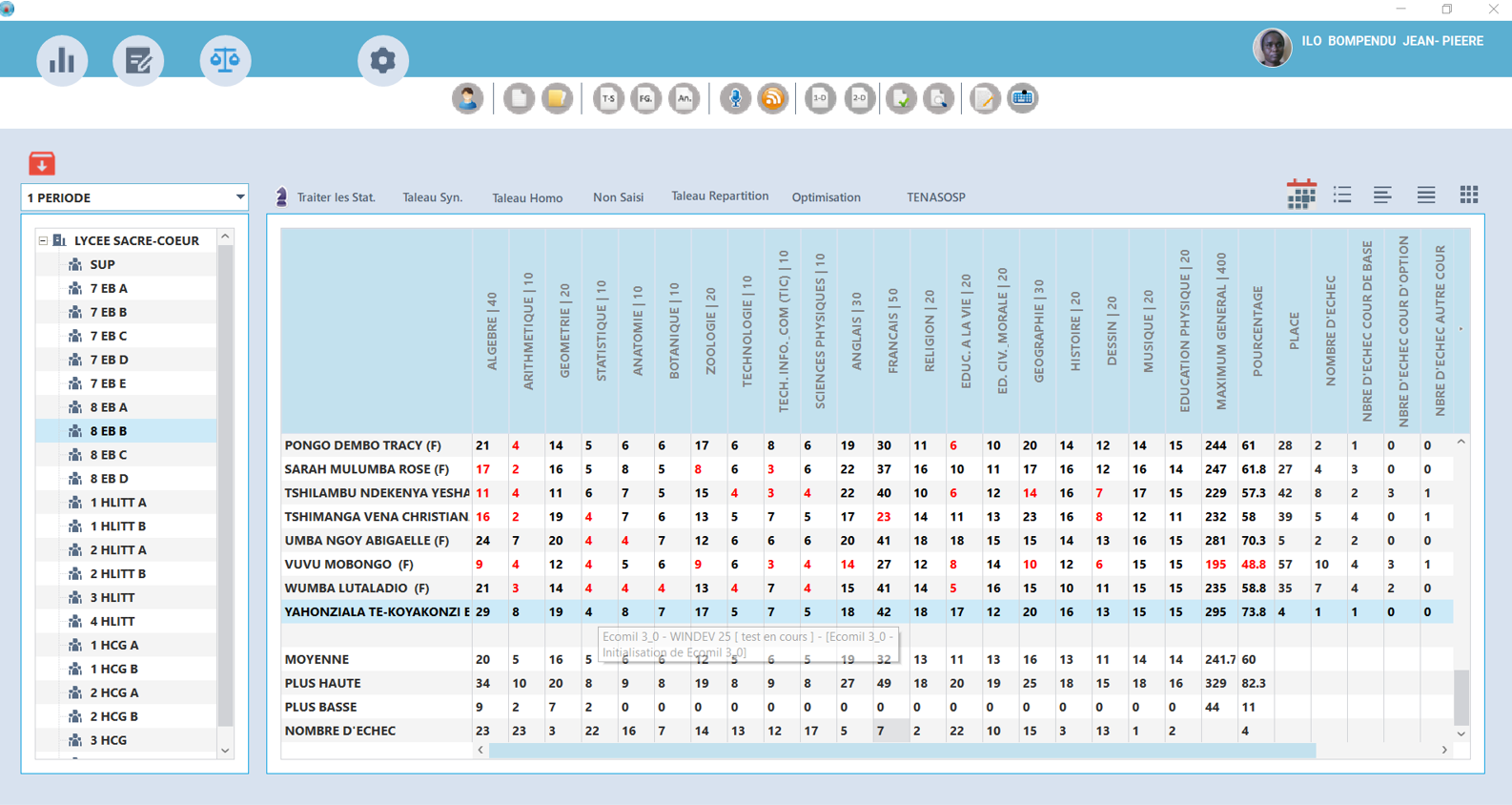Click the user avatar photo
This screenshot has width=1512, height=805.
point(1273,47)
